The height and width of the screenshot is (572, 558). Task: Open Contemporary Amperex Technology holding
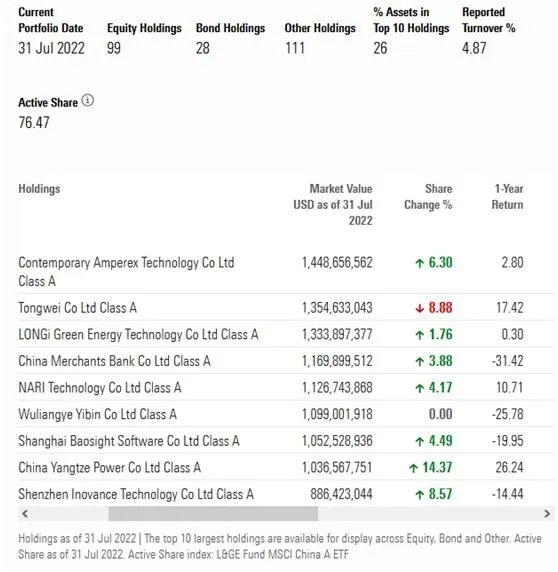click(126, 272)
